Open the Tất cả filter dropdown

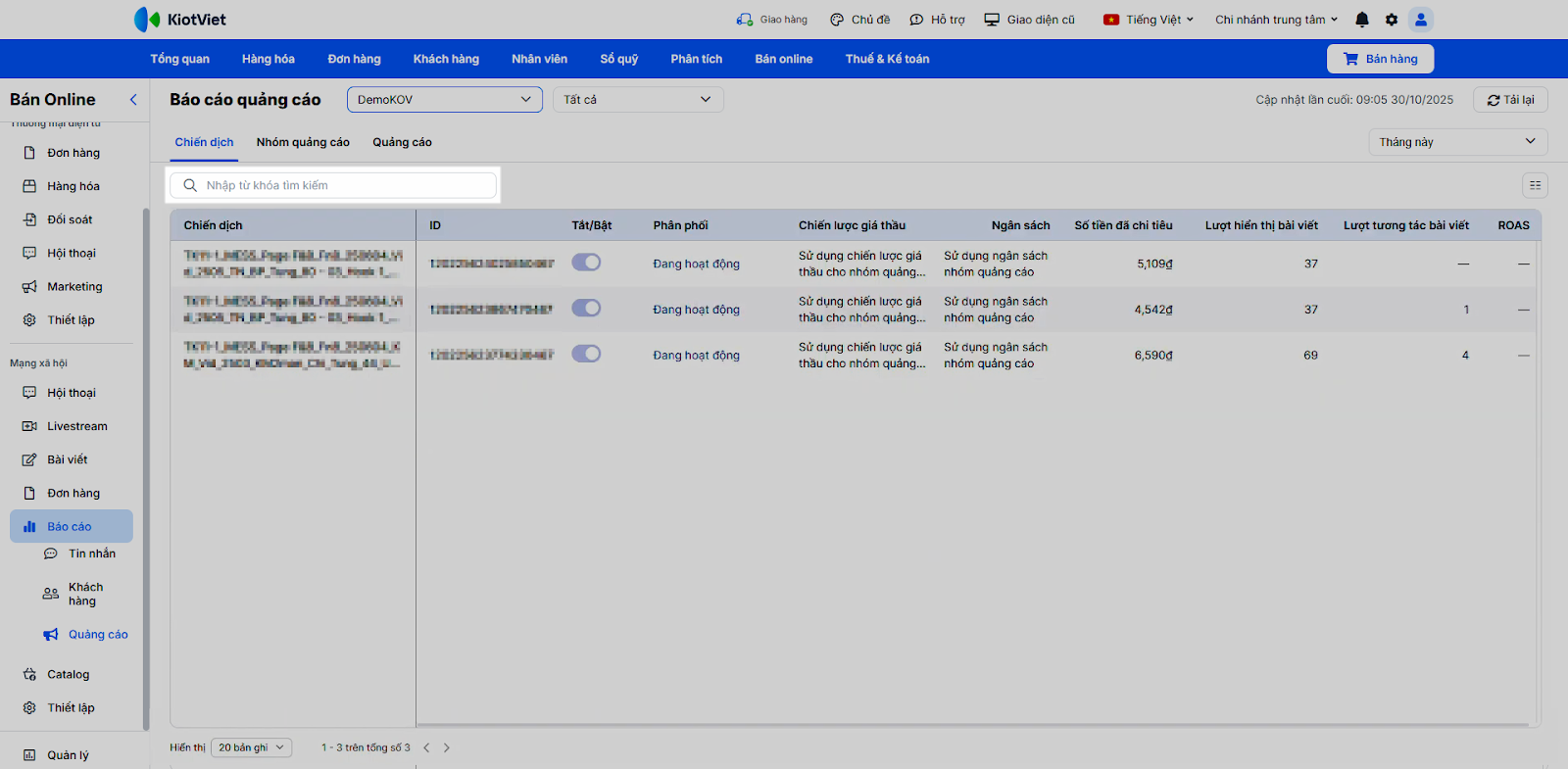click(638, 99)
